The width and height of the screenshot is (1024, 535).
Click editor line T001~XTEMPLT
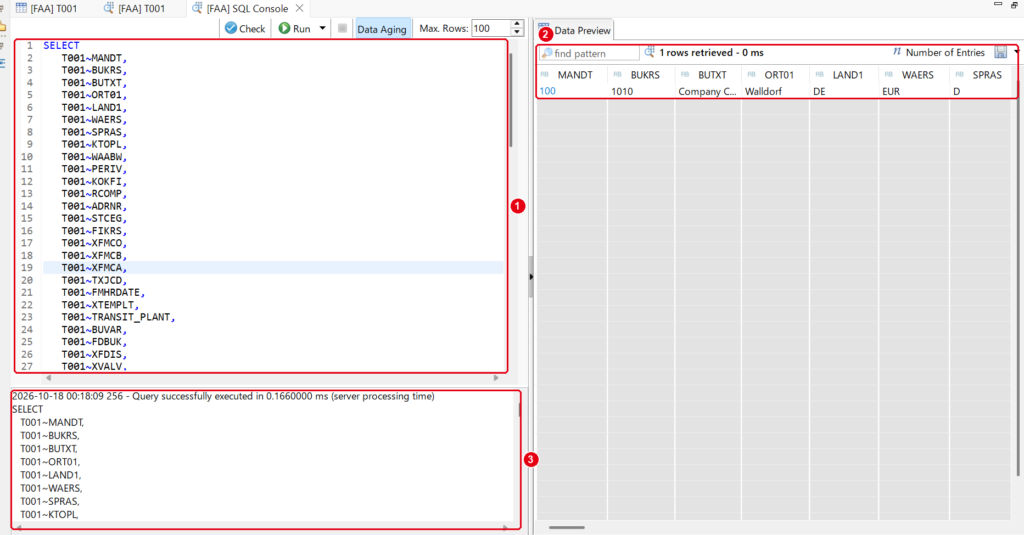100,305
